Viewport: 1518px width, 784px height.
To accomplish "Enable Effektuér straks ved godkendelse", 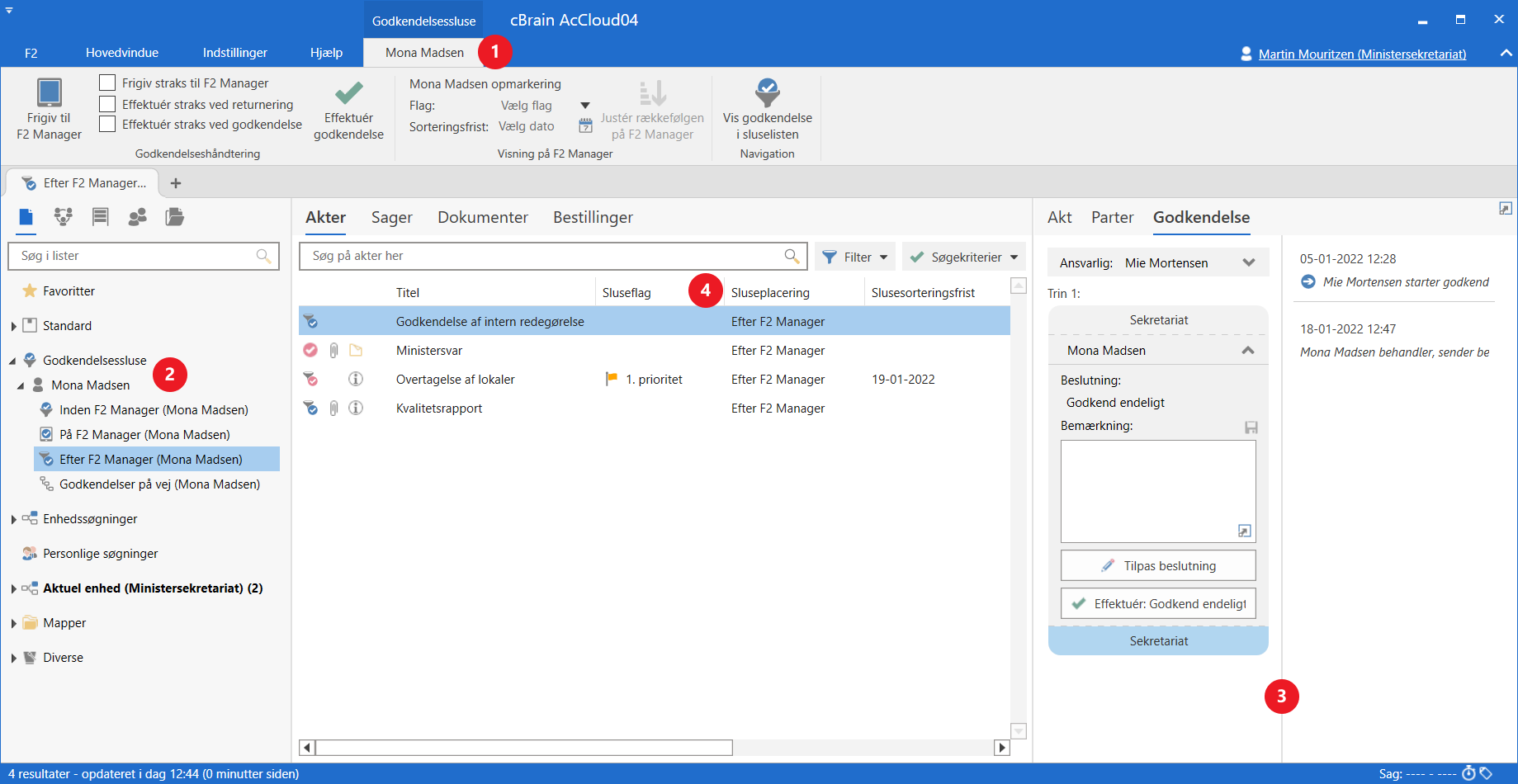I will click(x=107, y=124).
